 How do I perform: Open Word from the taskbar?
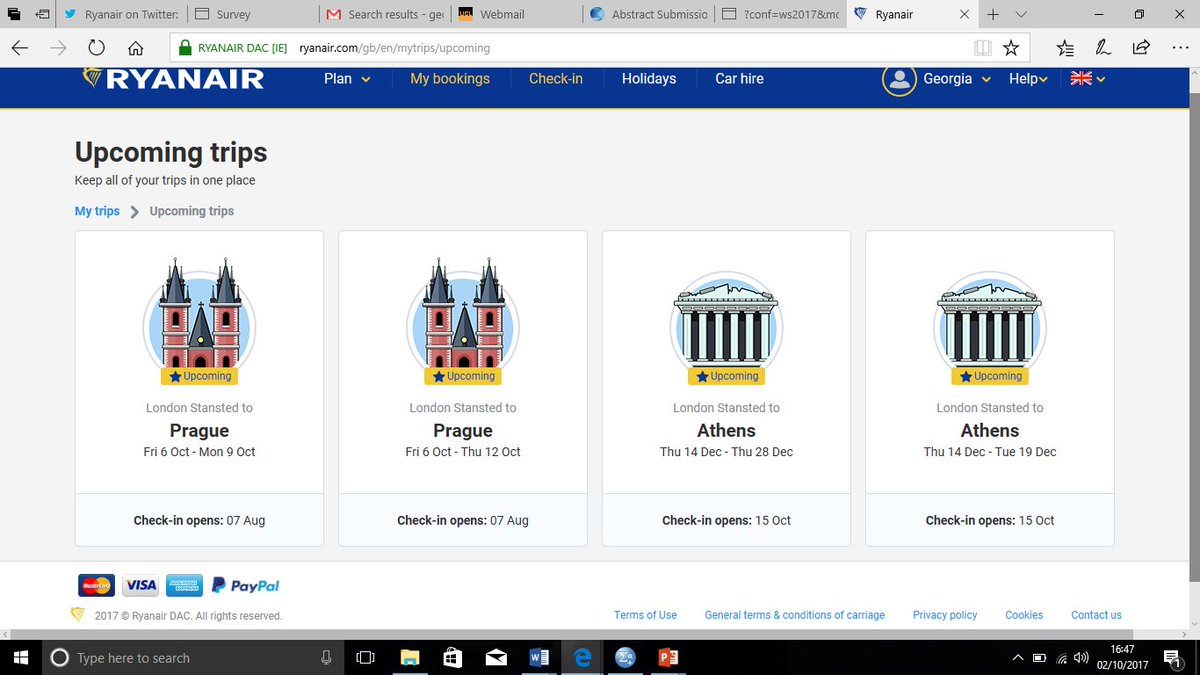click(x=539, y=658)
